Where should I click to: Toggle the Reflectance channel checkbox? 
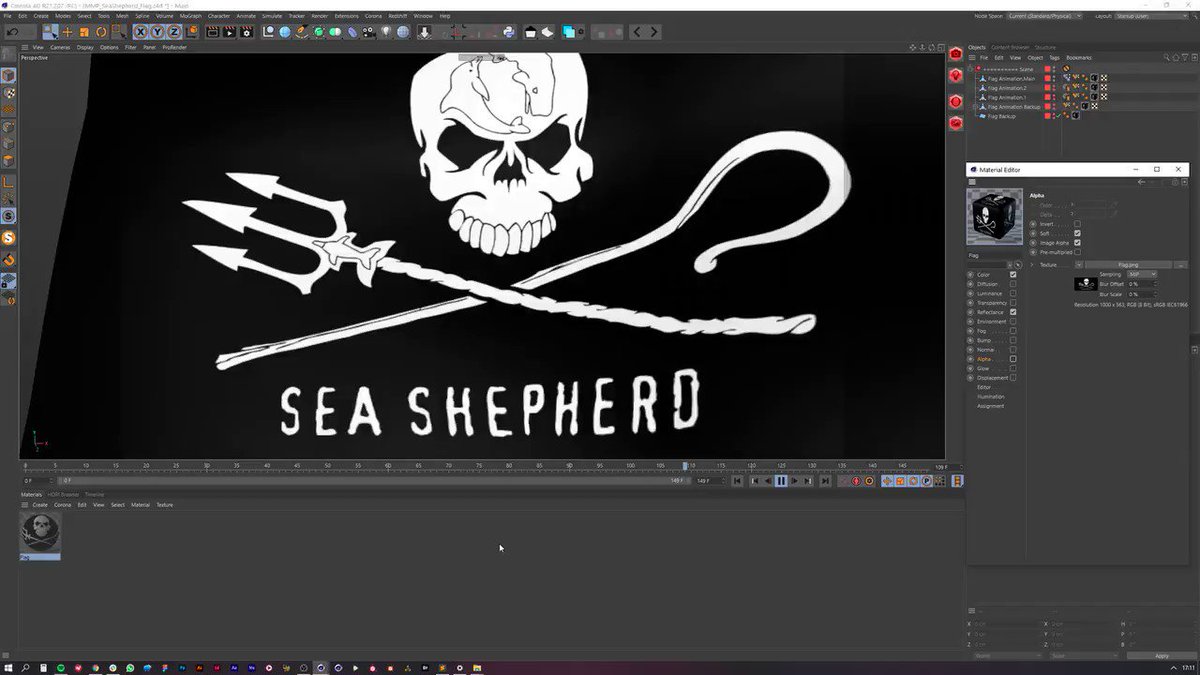pyautogui.click(x=1013, y=312)
